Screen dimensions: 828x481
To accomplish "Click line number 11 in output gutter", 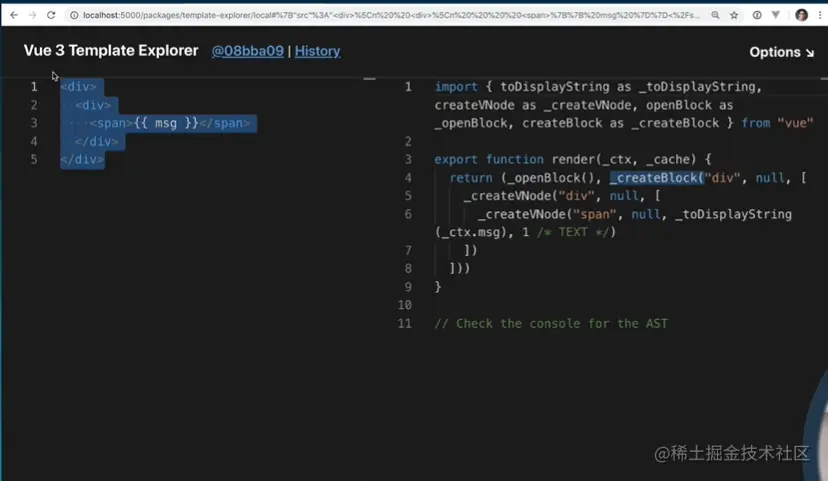I will (x=405, y=324).
